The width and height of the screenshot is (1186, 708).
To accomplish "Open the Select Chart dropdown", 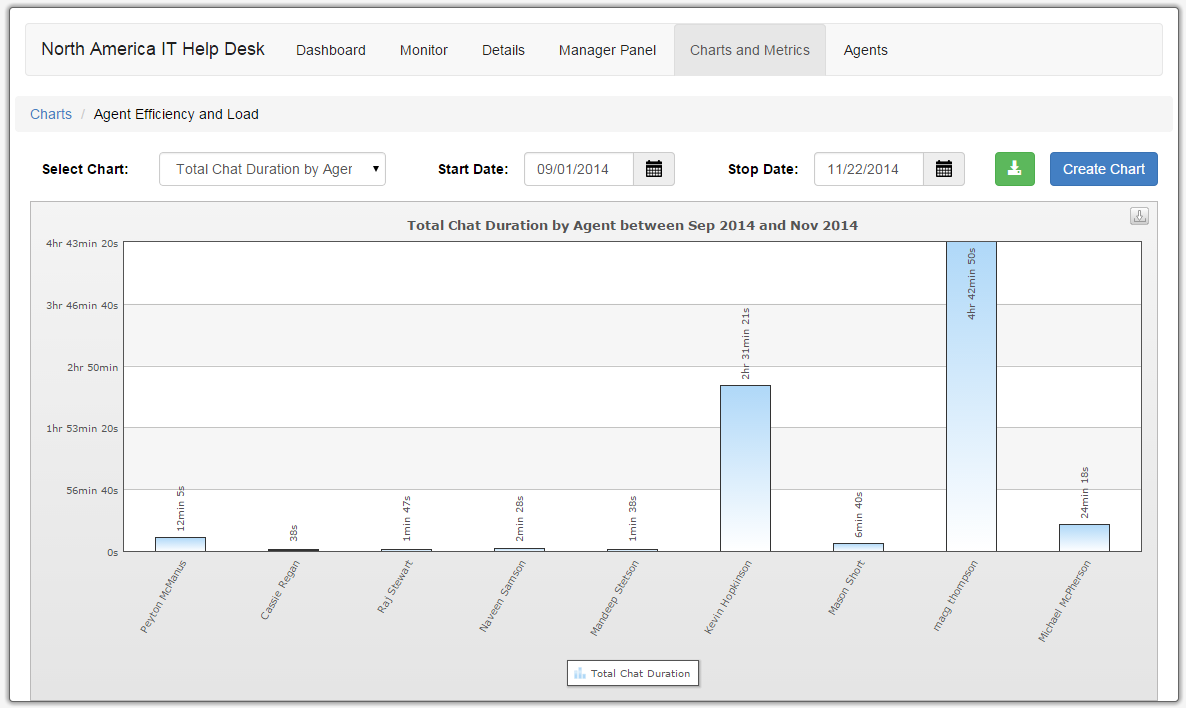I will point(272,169).
